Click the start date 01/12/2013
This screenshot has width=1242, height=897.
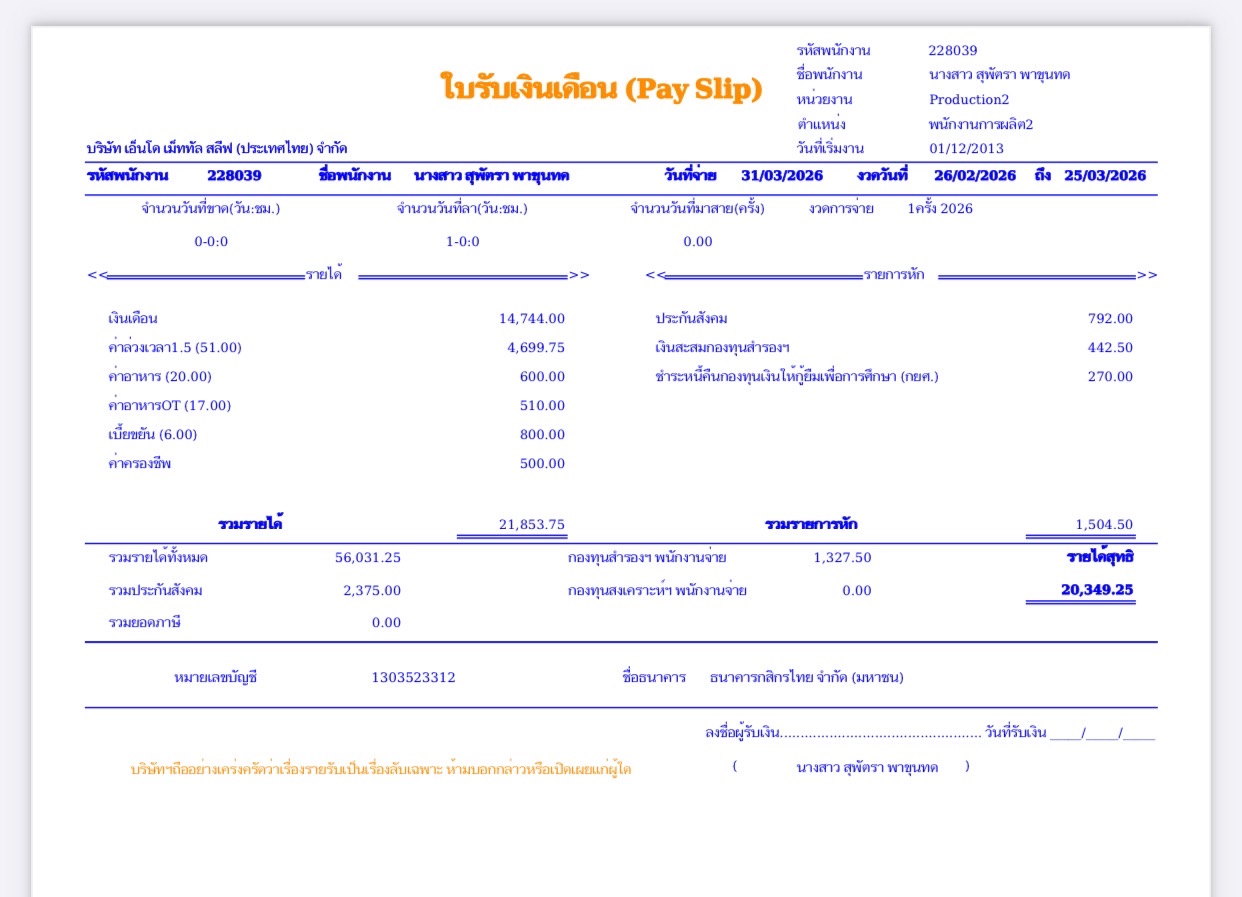coord(965,148)
